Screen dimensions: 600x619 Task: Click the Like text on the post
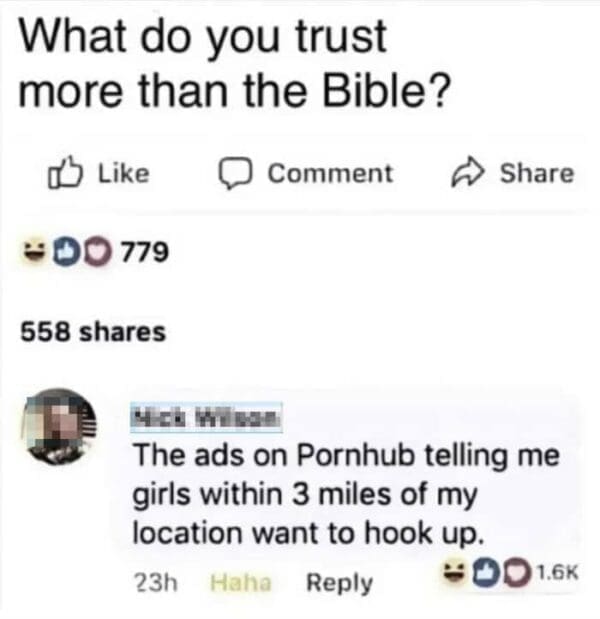point(124,173)
